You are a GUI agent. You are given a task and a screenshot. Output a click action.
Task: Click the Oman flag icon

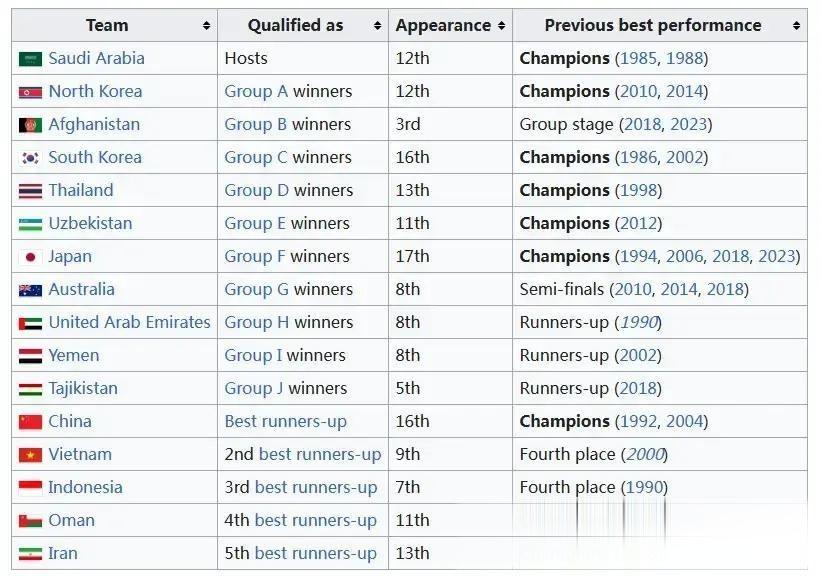30,520
